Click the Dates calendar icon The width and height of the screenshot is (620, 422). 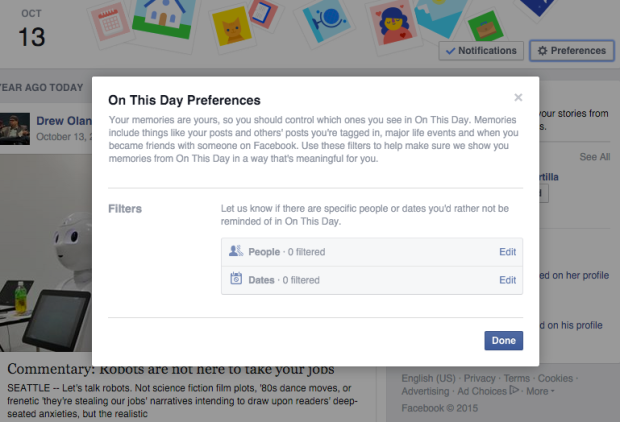tap(237, 280)
